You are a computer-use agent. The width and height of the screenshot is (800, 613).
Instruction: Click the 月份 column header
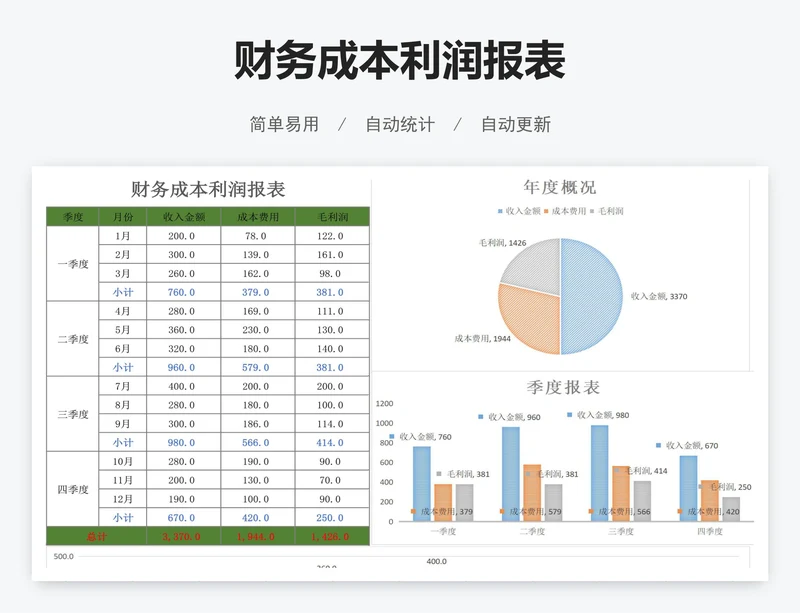pyautogui.click(x=122, y=217)
